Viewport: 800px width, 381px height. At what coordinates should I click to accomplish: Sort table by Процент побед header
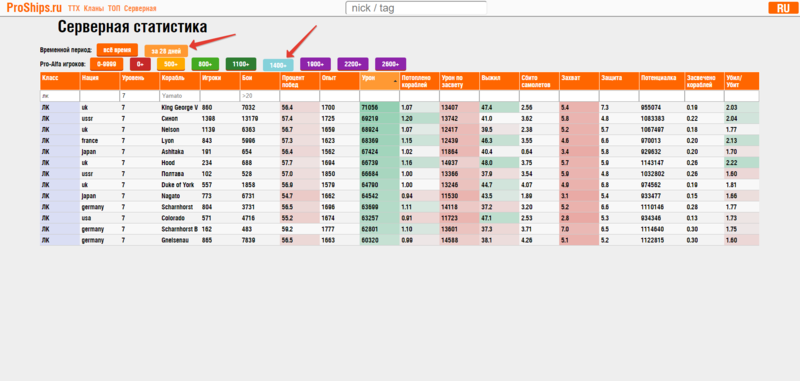coord(299,81)
